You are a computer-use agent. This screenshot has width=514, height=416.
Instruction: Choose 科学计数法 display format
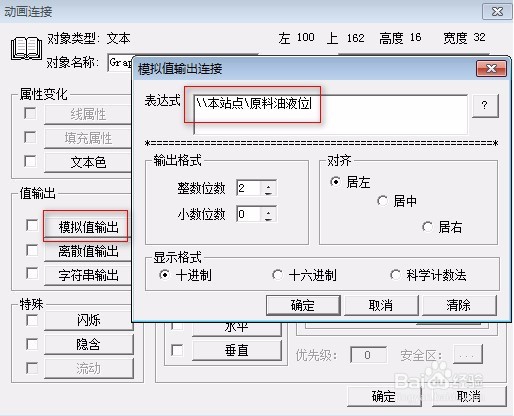[x=395, y=275]
